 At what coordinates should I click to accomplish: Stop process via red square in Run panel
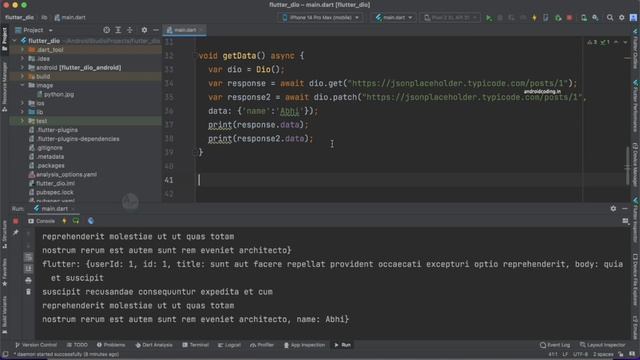16,221
